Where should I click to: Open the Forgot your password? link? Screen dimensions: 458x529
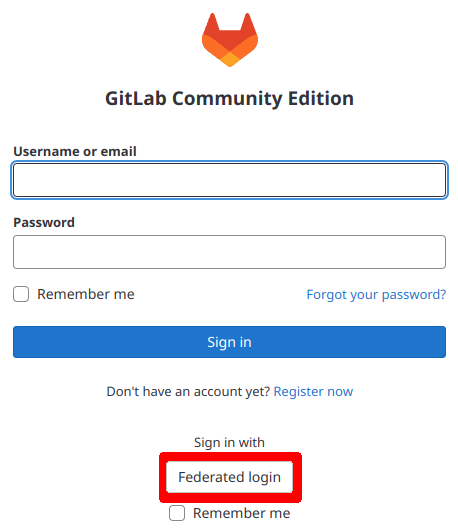point(376,295)
